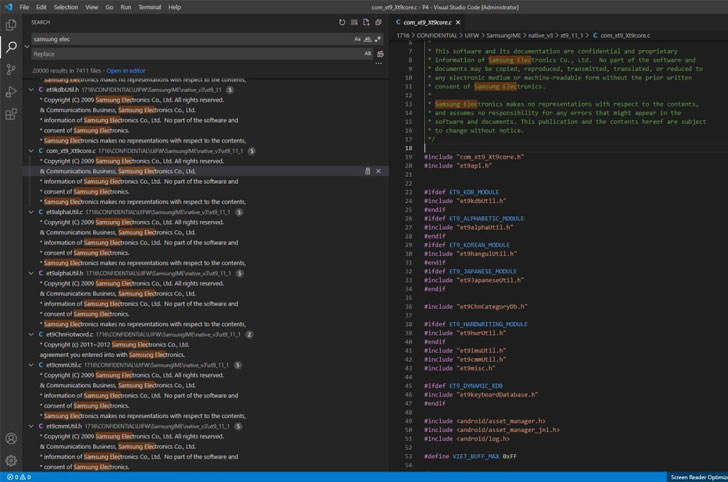Viewport: 728px width, 482px height.
Task: Toggle Use Regular Expression in search
Action: click(379, 39)
